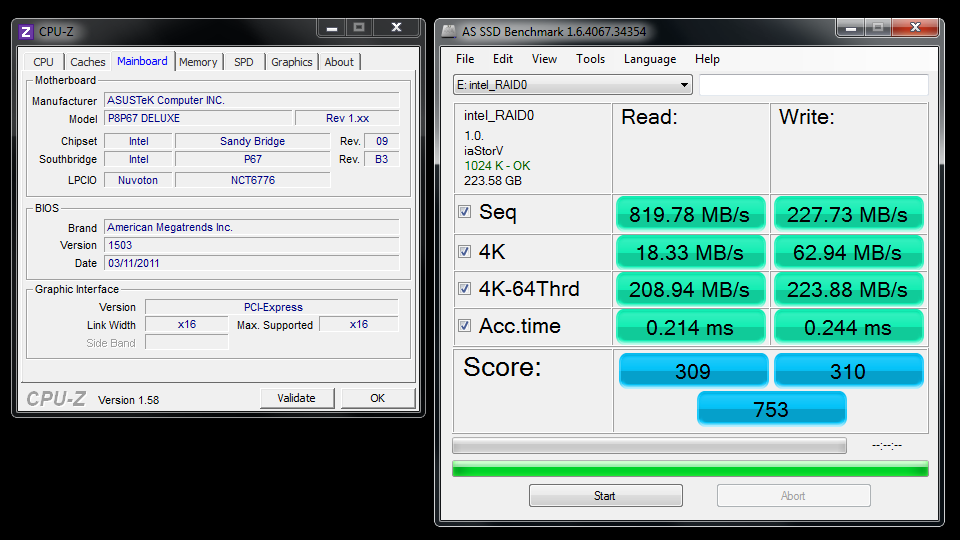
Task: Click the 4K-64Thrd read result 208.94 MB/s
Action: 690,289
